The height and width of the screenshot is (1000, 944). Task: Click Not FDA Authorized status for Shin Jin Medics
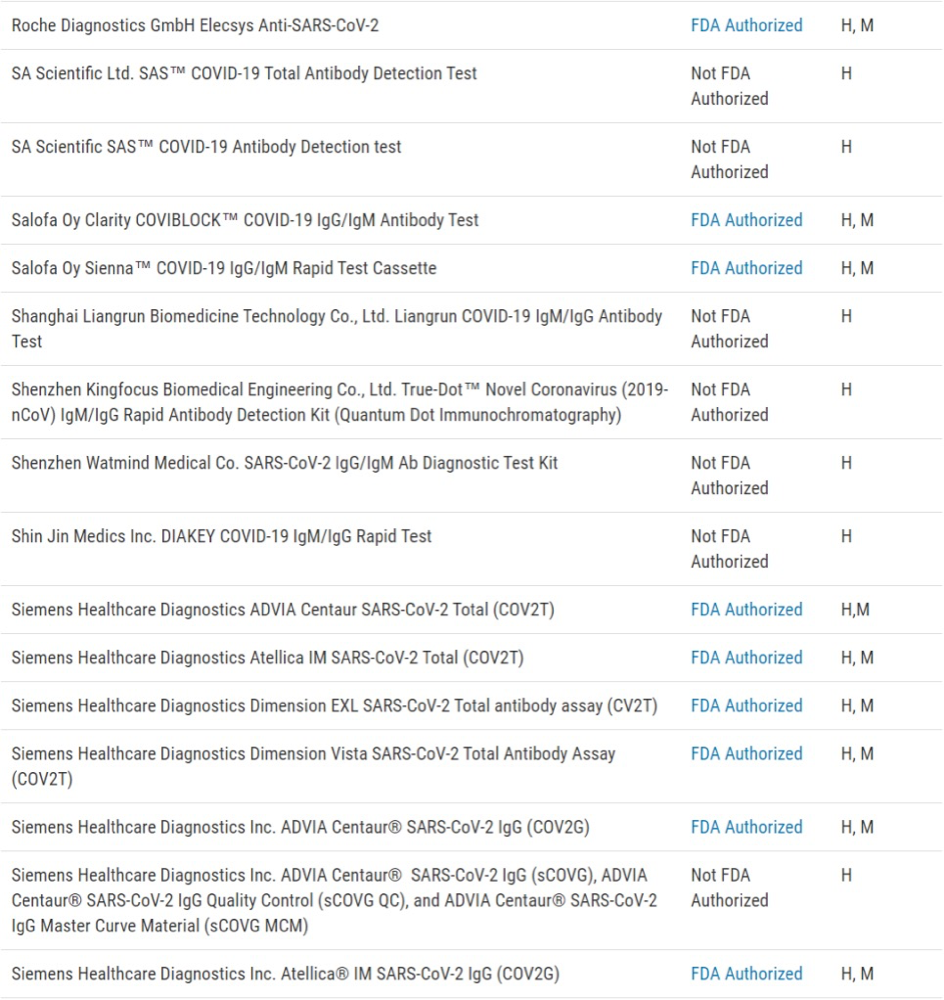pos(729,549)
